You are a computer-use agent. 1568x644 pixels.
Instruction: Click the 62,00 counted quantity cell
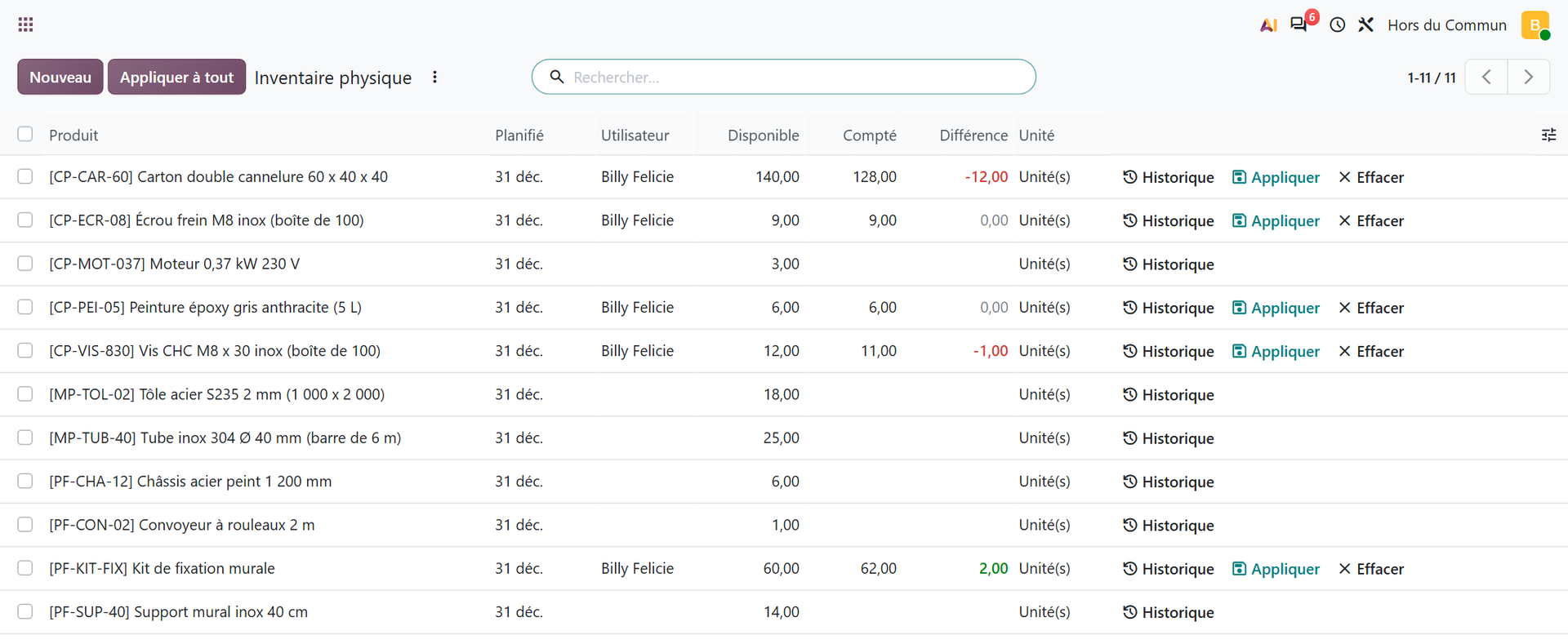[879, 569]
